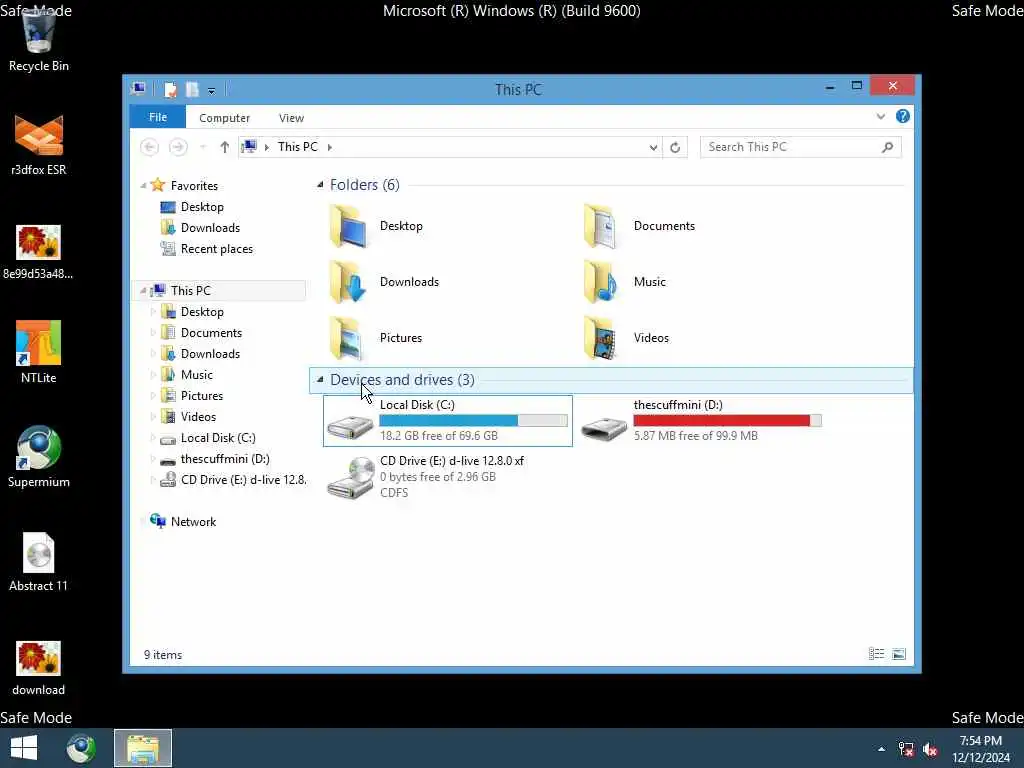Click the search magnifier icon

pyautogui.click(x=887, y=148)
